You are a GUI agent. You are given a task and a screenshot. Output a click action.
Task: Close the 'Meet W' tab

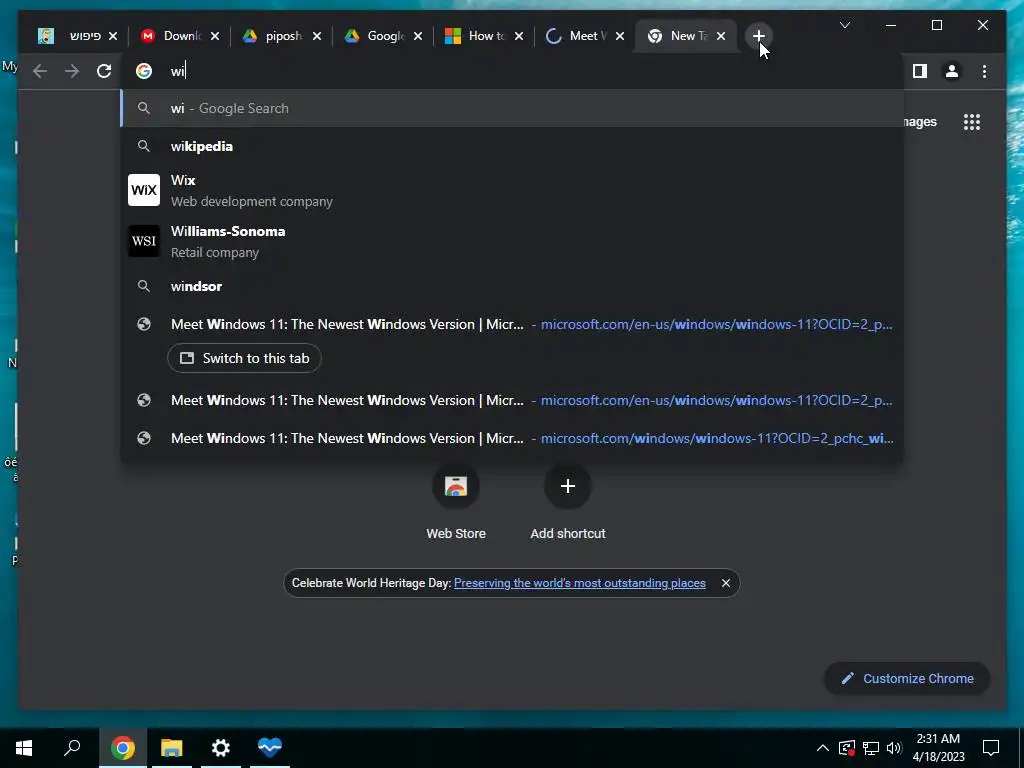pos(620,36)
